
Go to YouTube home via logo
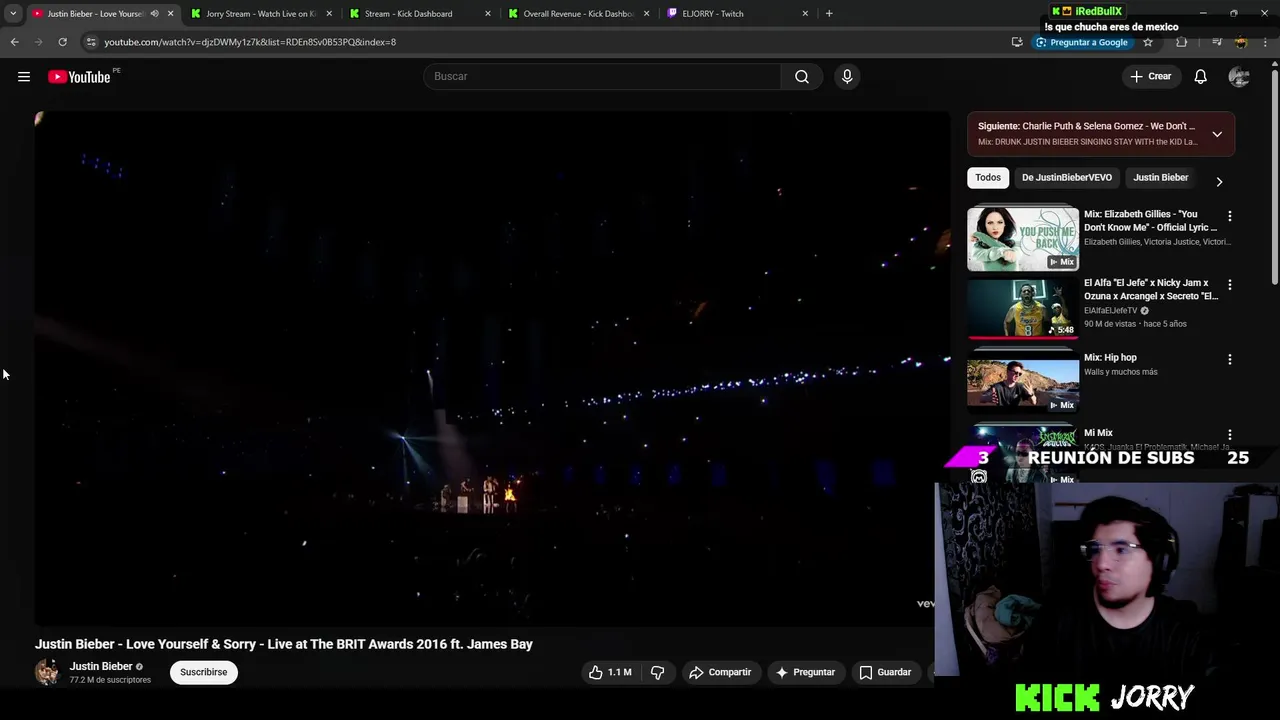[x=80, y=77]
